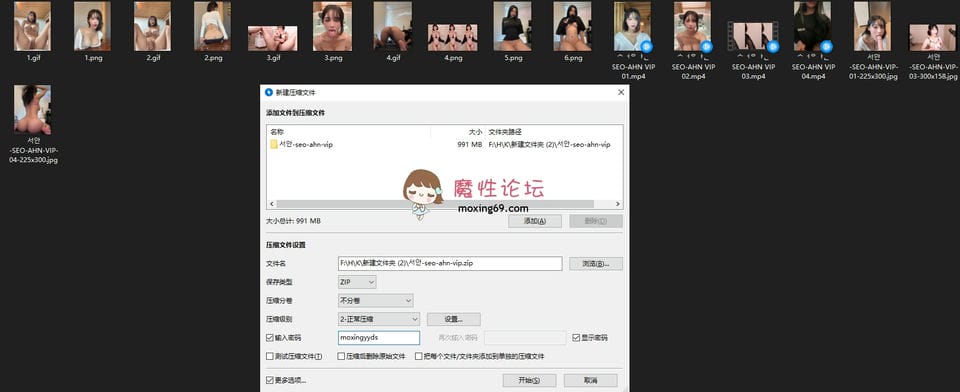960x392 pixels.
Task: Open the 压缩级别 2-正常压缩 dropdown
Action: (379, 319)
